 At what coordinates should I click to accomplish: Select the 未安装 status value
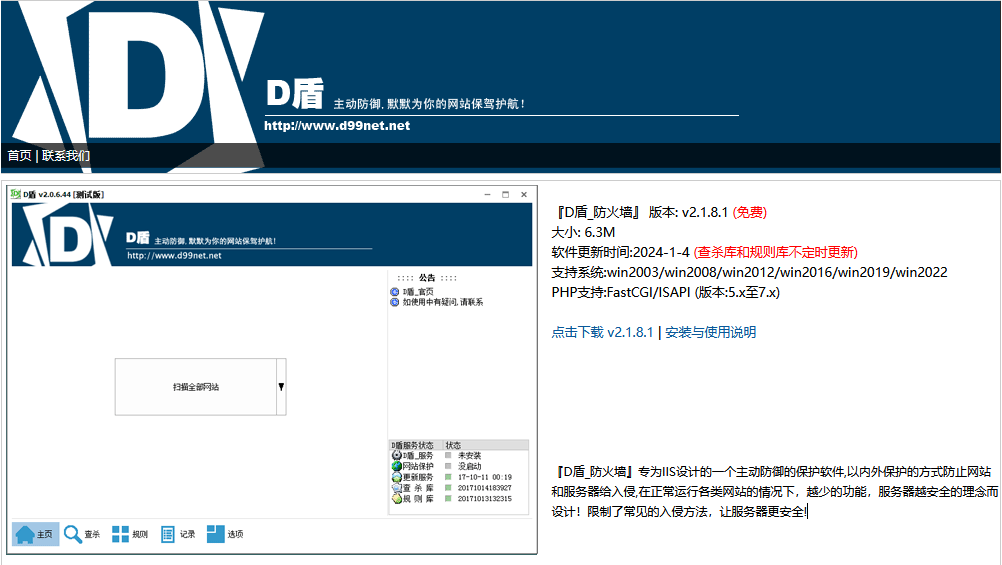469,456
